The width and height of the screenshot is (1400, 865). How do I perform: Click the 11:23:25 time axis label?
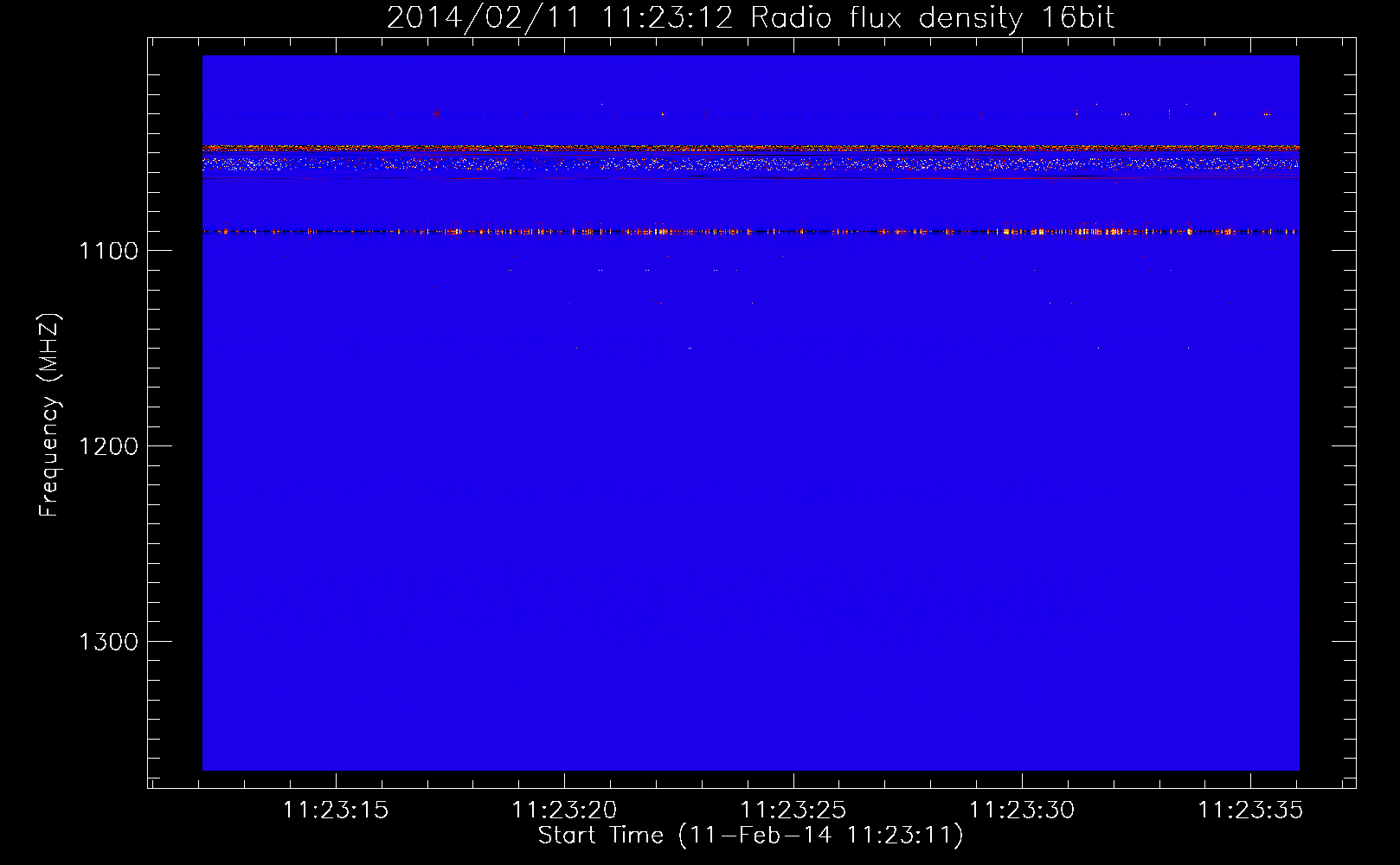click(793, 811)
